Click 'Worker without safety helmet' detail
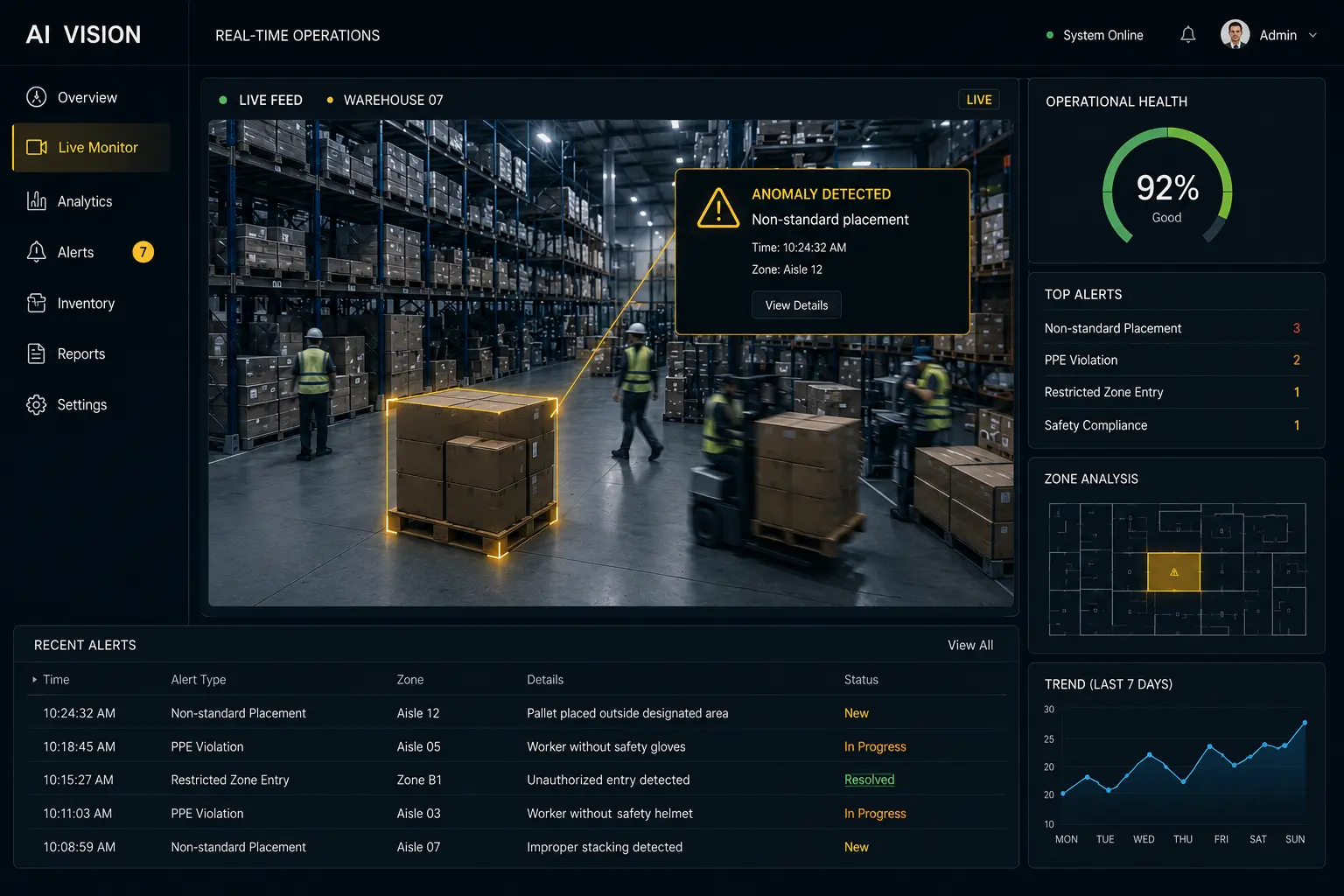Image resolution: width=1344 pixels, height=896 pixels. pyautogui.click(x=609, y=814)
